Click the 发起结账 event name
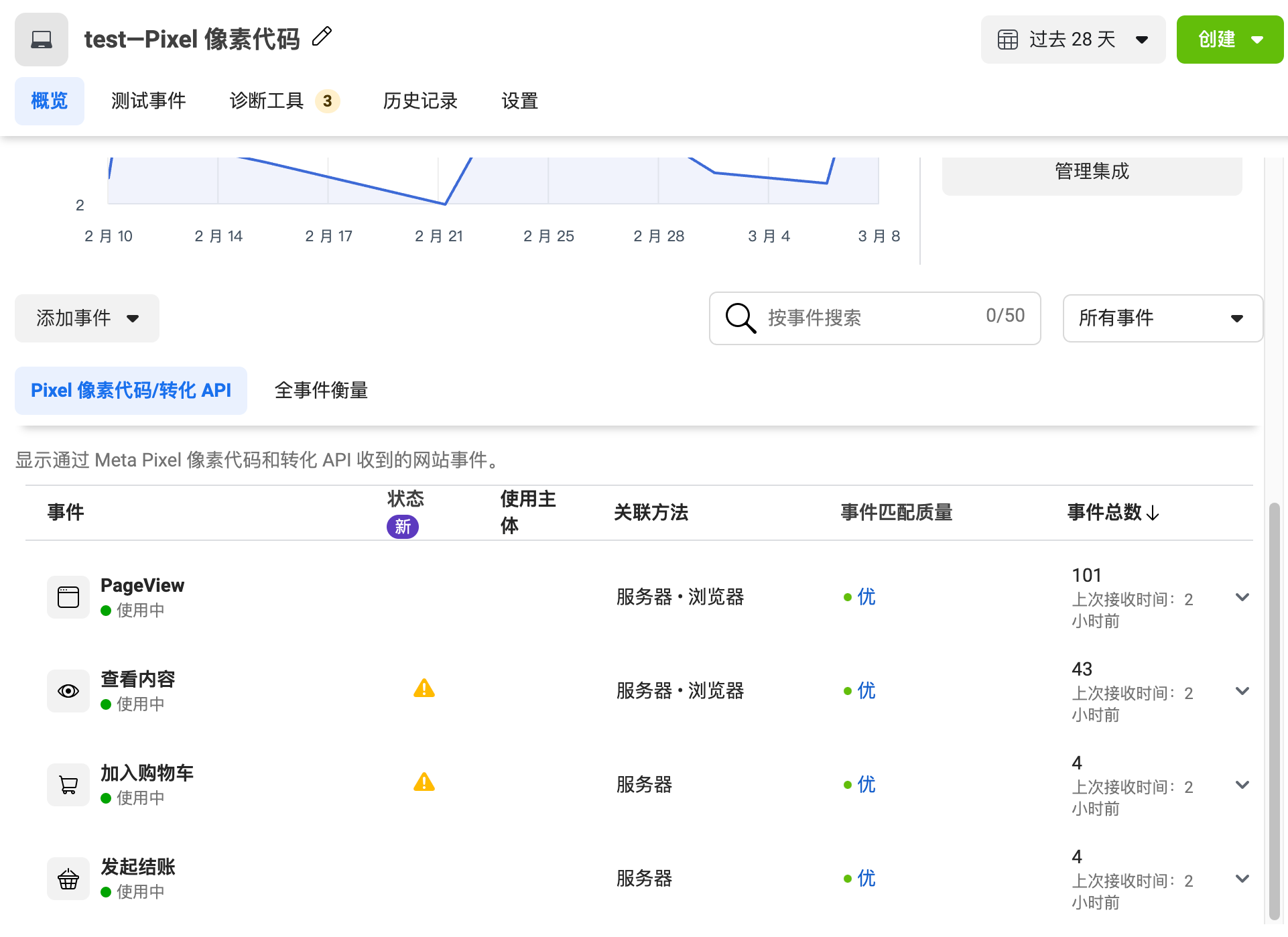 tap(138, 867)
